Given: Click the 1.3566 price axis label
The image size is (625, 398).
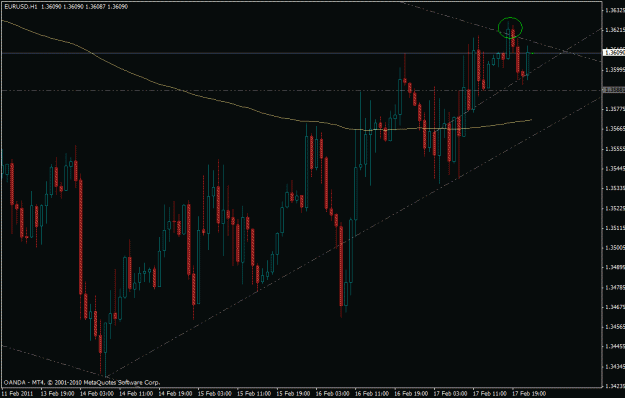Looking at the screenshot, I should (615, 129).
